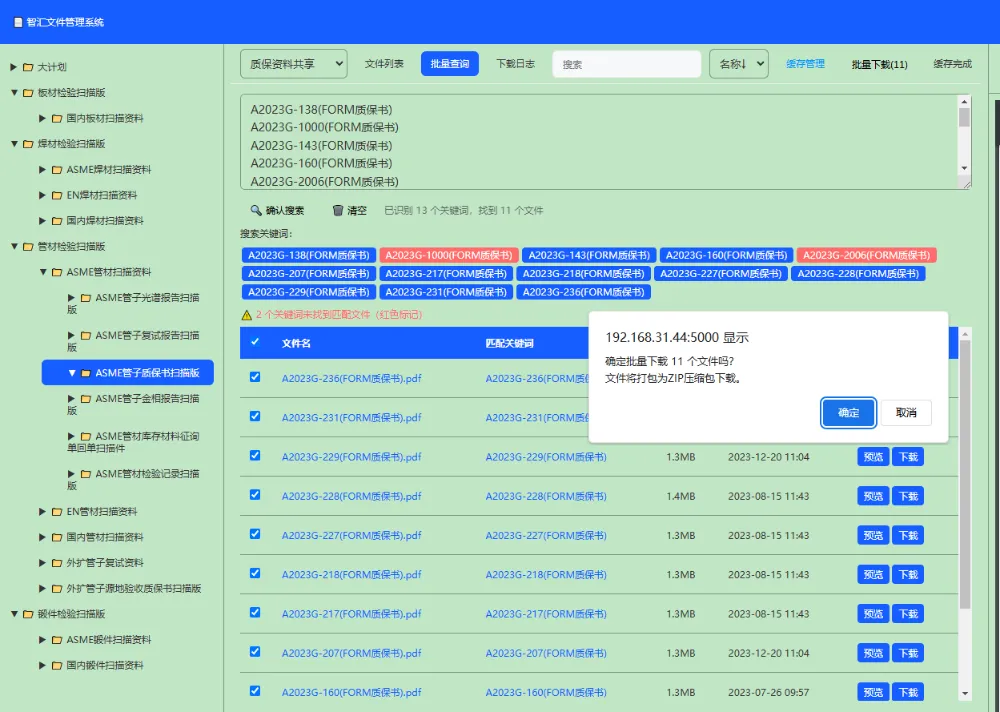Collapse the ASME管材扫描资料 arrow
1000x712 pixels.
pyautogui.click(x=42, y=272)
